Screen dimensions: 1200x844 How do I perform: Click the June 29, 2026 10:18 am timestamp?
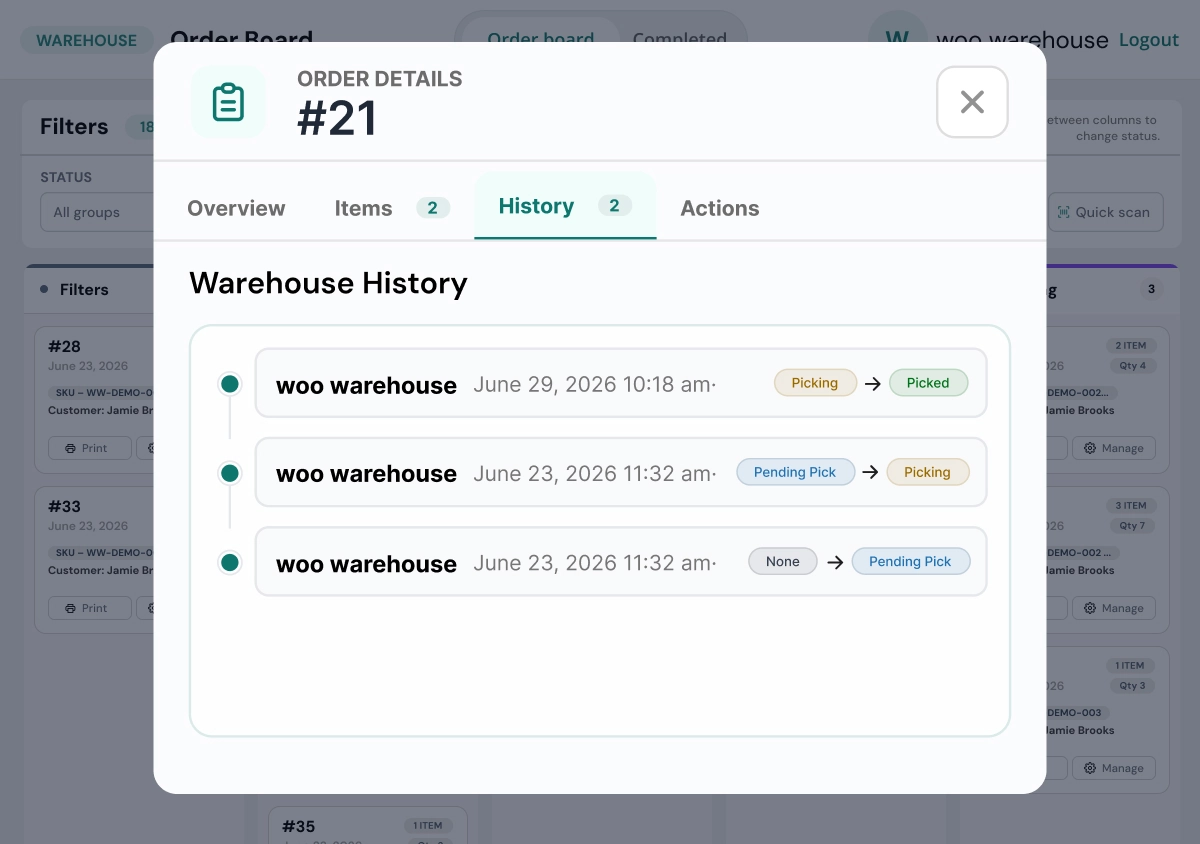[594, 384]
